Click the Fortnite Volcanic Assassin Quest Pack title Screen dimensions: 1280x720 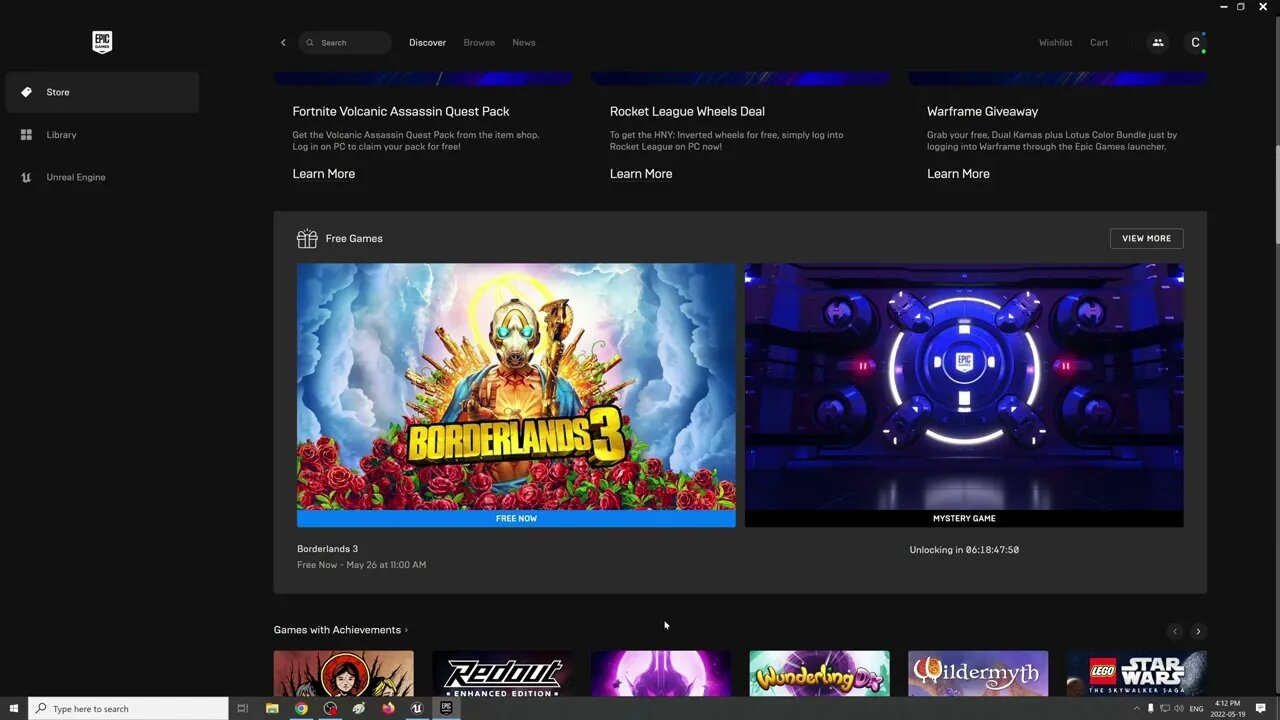[x=401, y=111]
